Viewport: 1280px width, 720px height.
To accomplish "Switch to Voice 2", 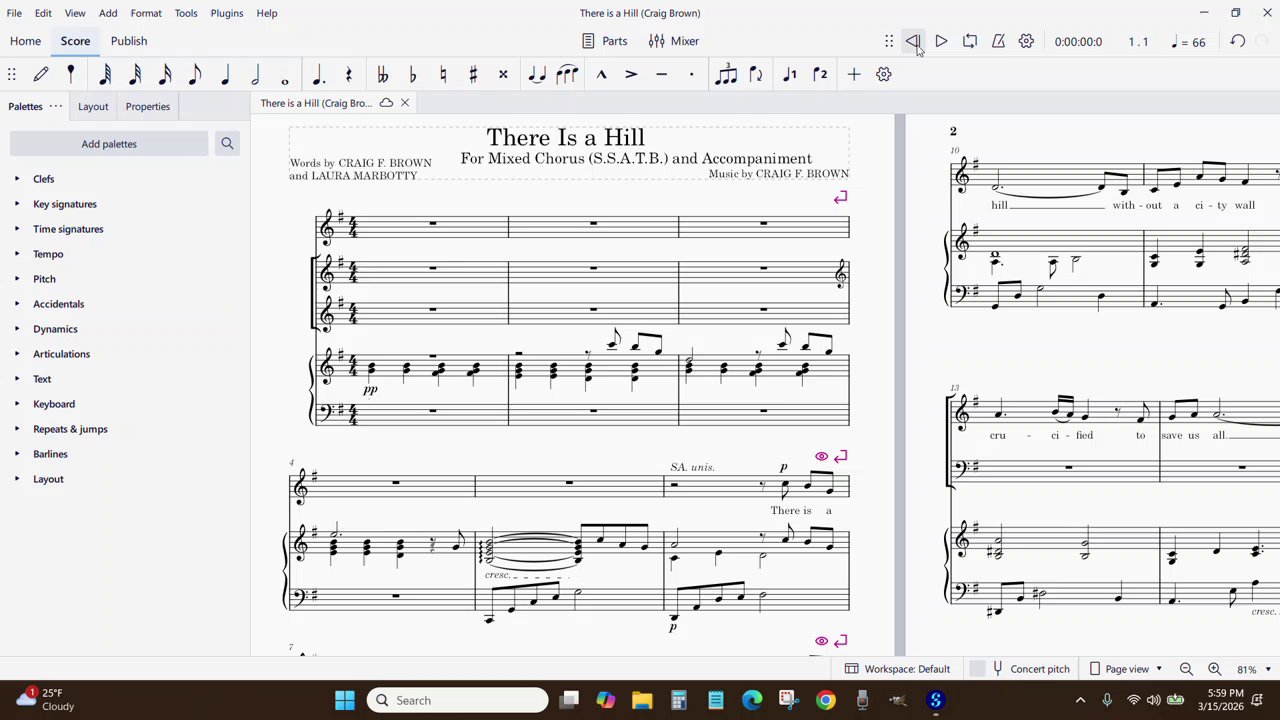I will point(820,74).
